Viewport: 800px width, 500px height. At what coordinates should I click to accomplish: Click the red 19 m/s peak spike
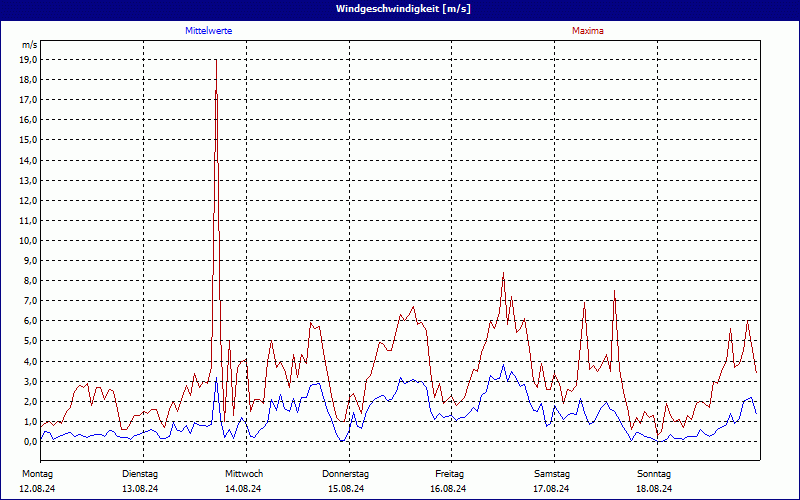tap(216, 62)
